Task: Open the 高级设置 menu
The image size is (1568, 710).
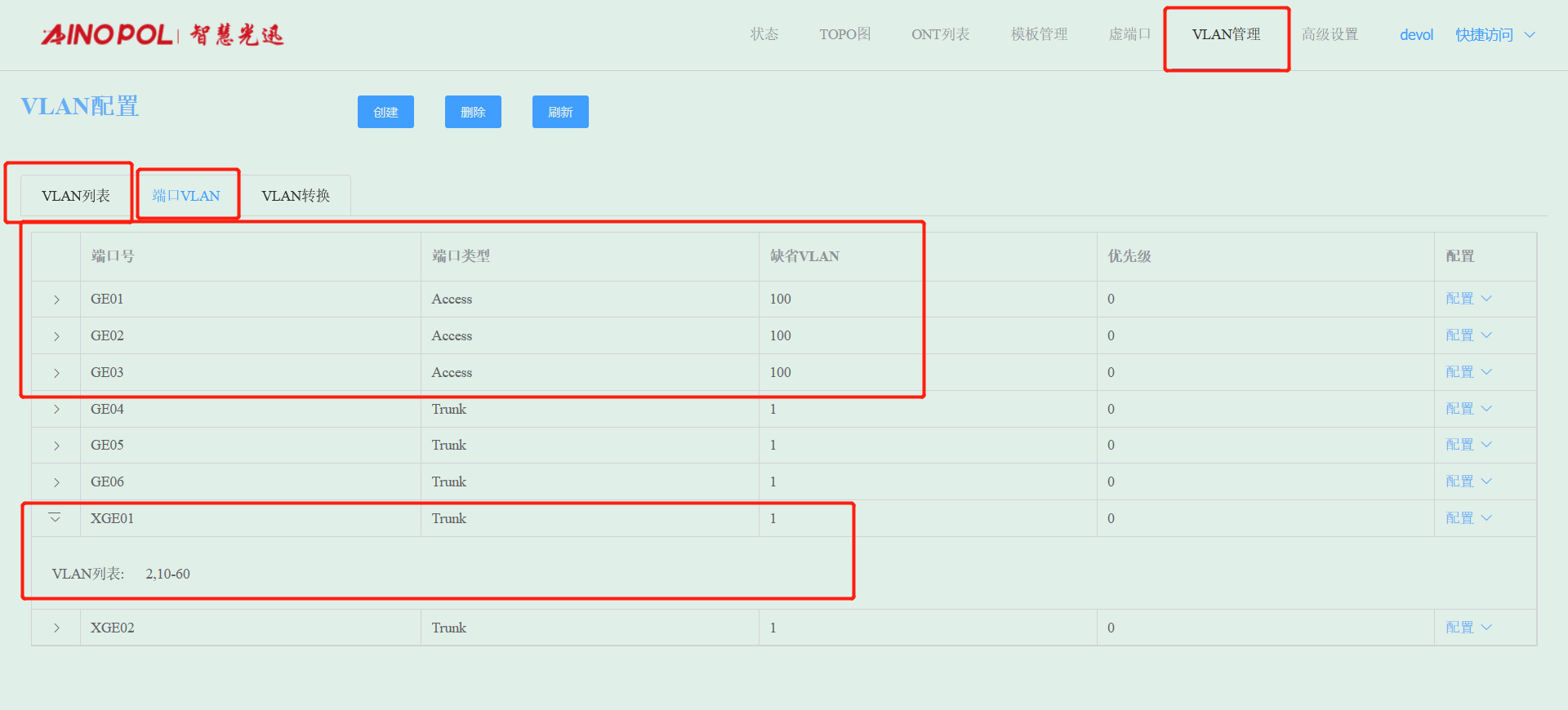Action: (x=1330, y=34)
